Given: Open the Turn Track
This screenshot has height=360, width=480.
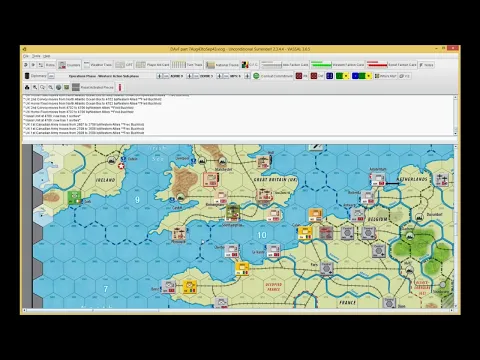Looking at the screenshot, I should (187, 65).
